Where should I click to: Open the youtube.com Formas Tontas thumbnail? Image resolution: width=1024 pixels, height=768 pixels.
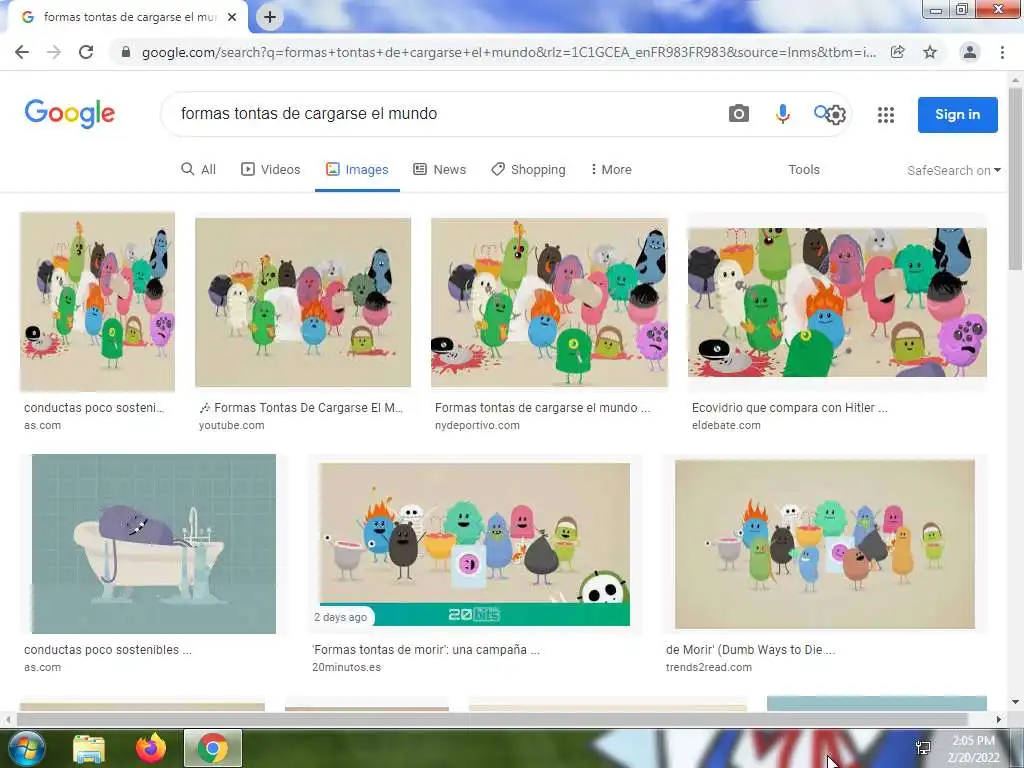[303, 302]
